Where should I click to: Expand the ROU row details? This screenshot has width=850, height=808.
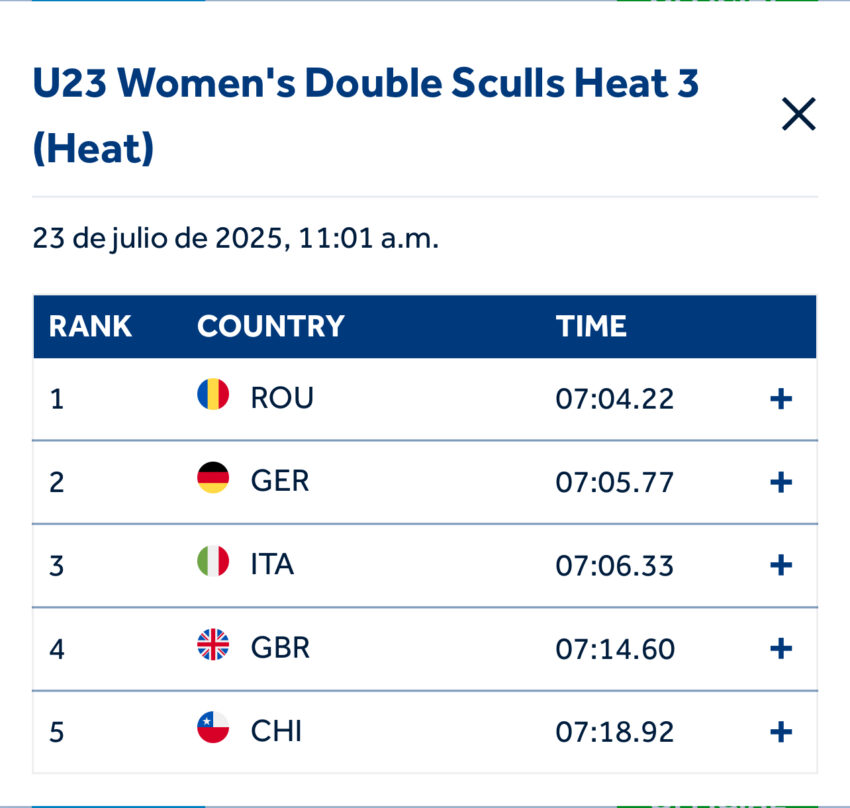point(781,399)
